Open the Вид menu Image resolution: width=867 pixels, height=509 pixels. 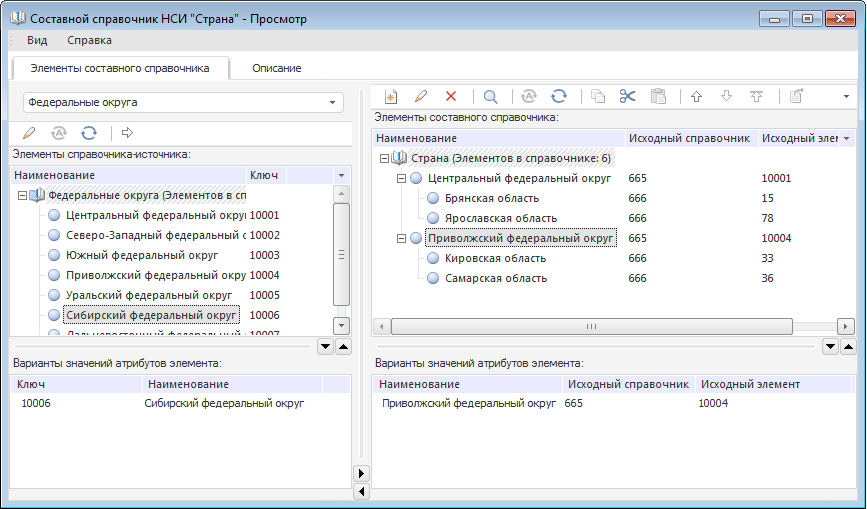pos(37,40)
